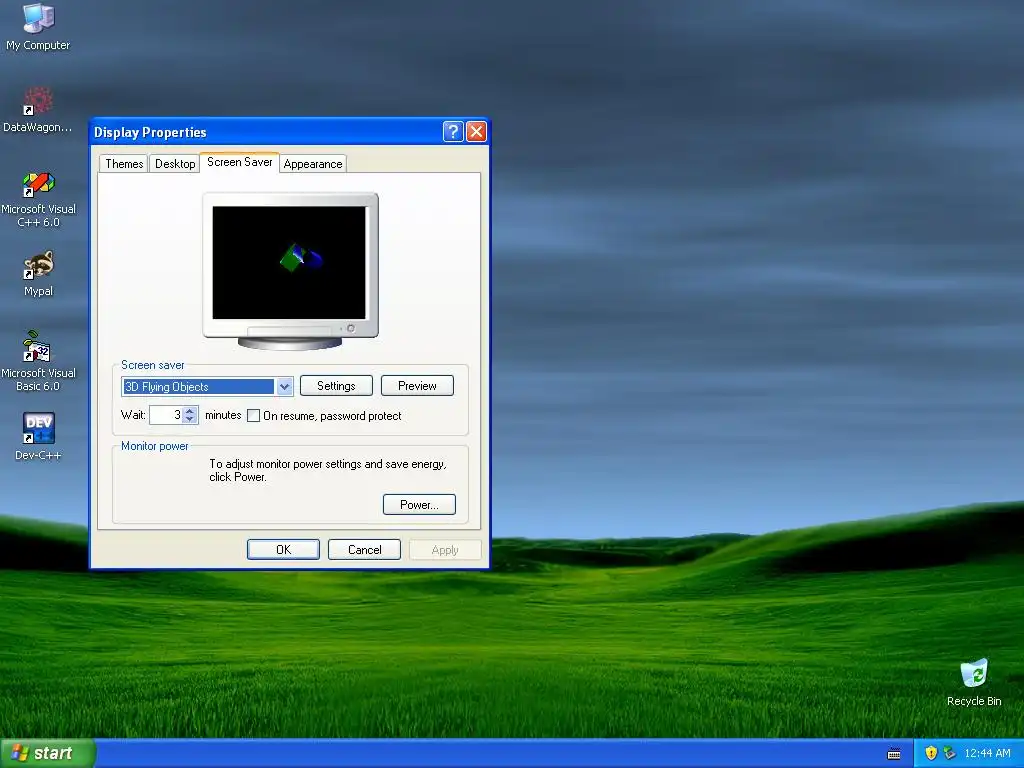
Task: Switch to the Desktop tab
Action: pyautogui.click(x=175, y=163)
